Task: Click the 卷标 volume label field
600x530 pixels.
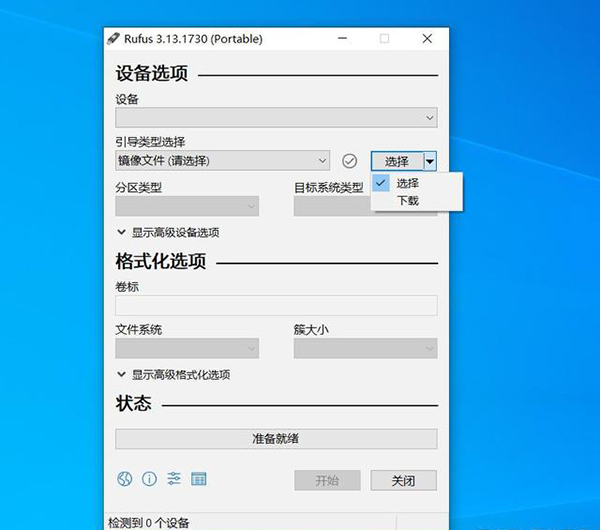Action: 276,306
